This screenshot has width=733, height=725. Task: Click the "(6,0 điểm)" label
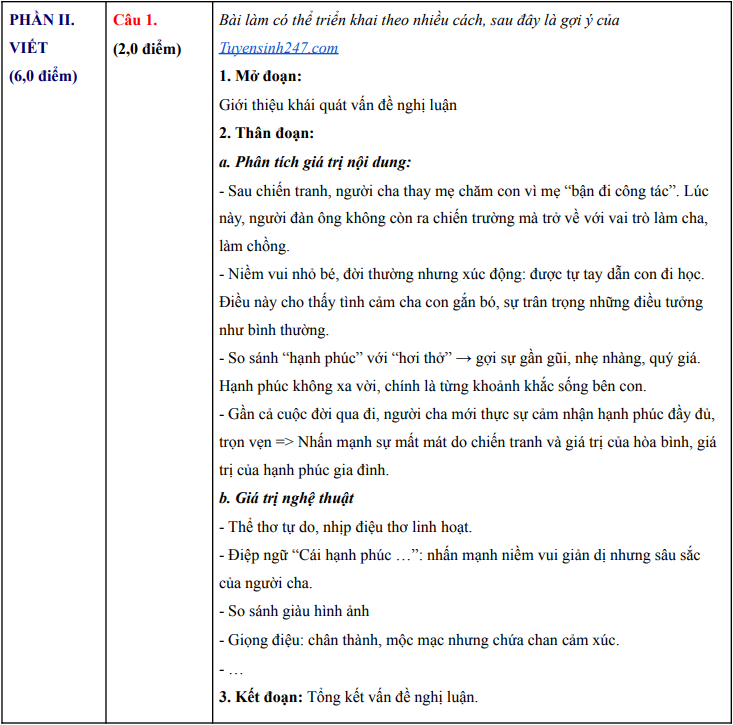[43, 76]
